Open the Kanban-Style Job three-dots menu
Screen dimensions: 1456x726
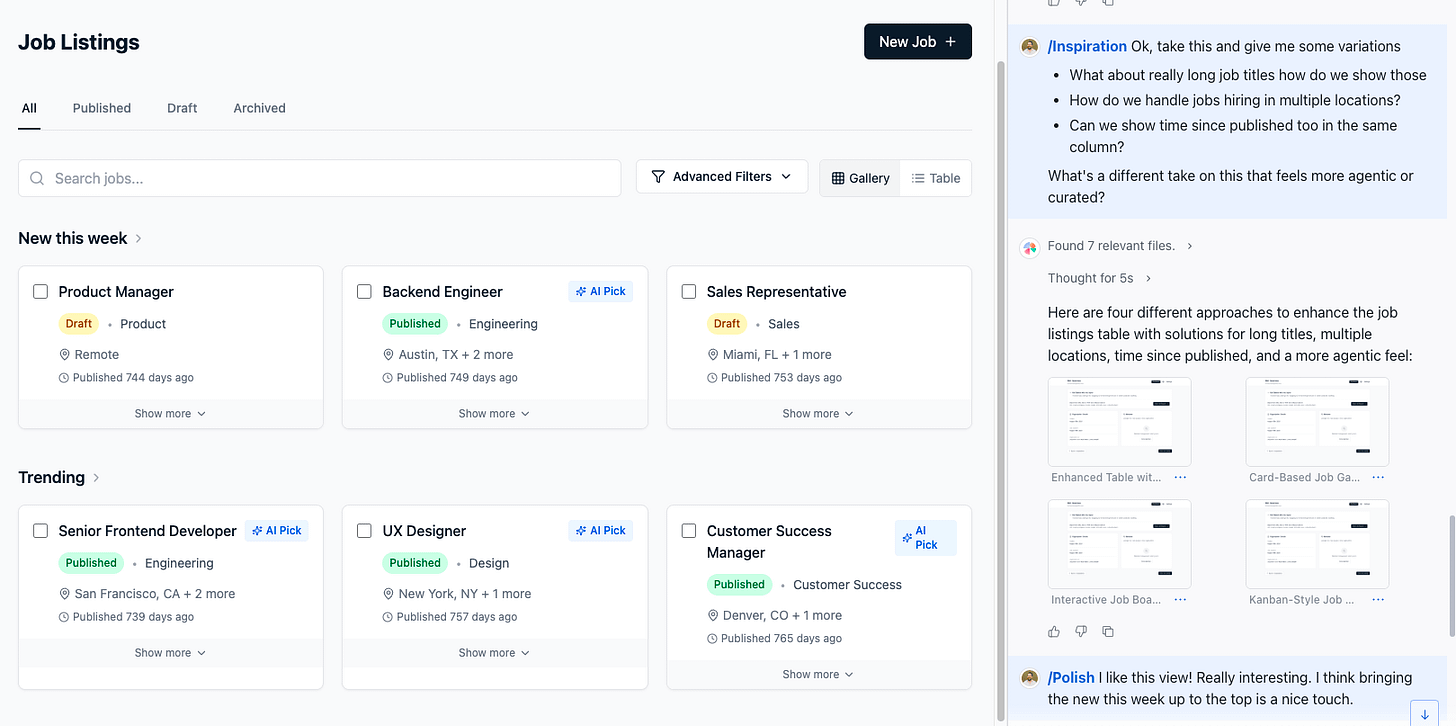click(x=1378, y=600)
